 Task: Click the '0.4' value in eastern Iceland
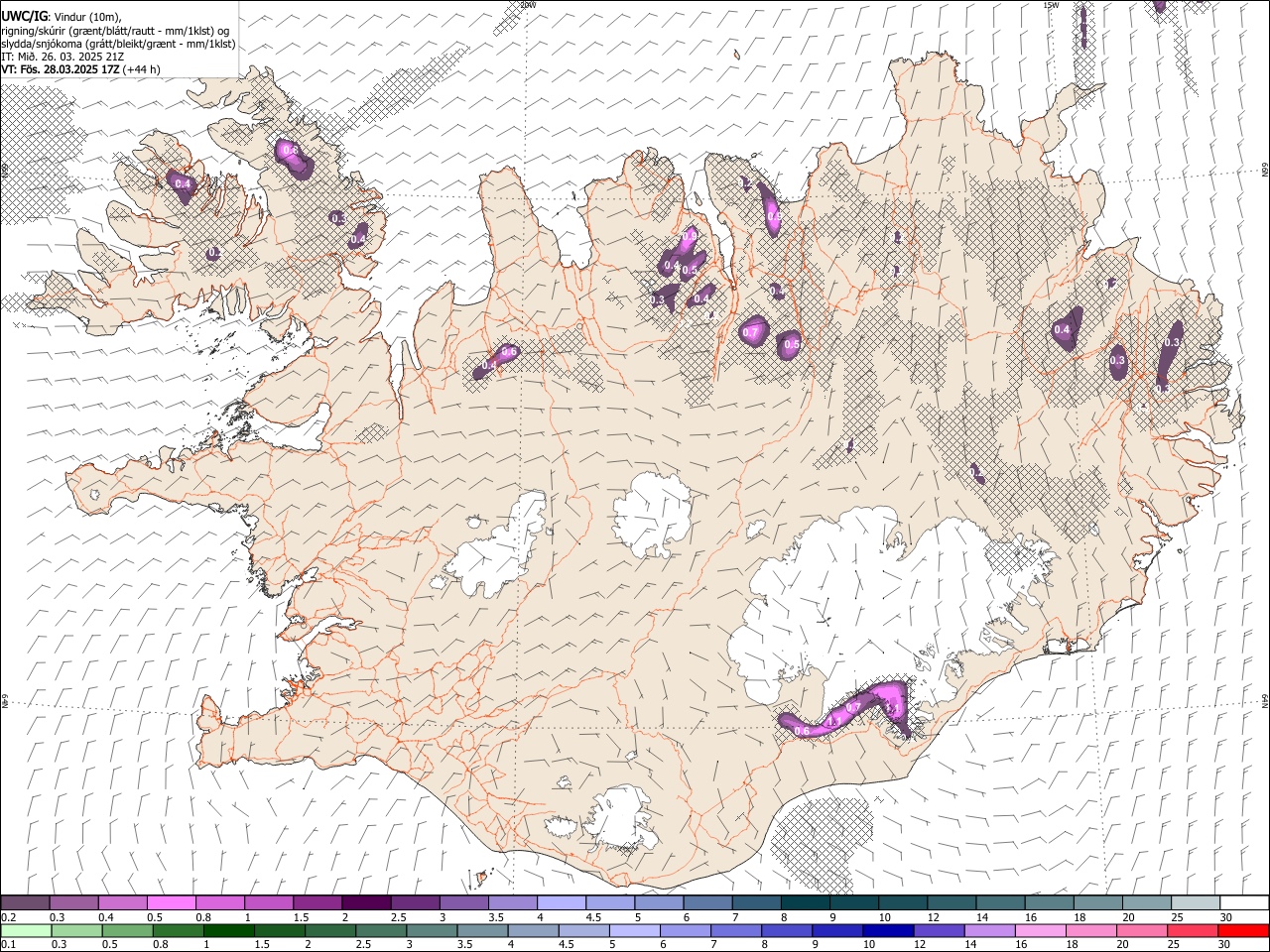[1063, 330]
